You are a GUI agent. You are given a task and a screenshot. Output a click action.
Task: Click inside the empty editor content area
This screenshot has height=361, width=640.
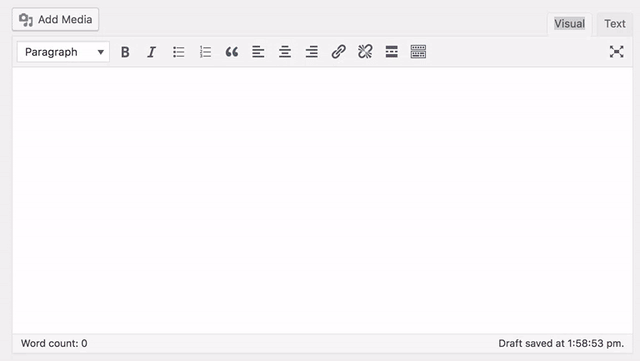click(322, 200)
